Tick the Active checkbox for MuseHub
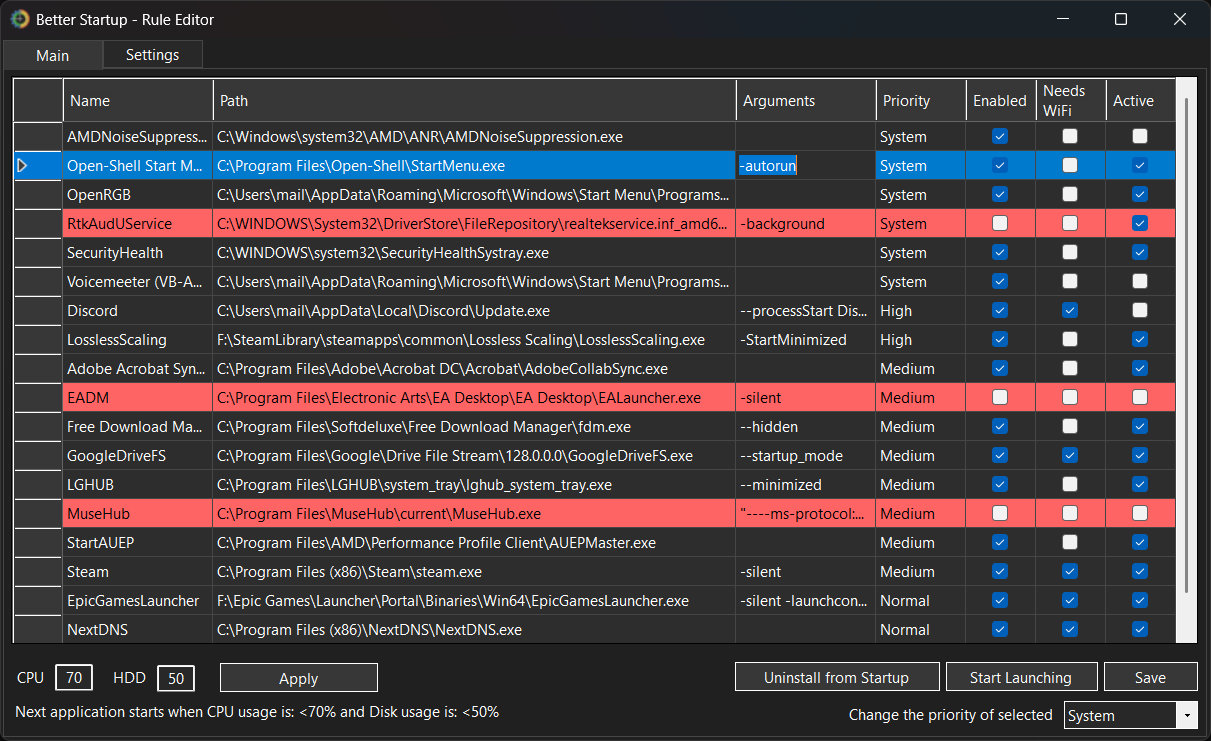This screenshot has width=1211, height=741. click(1140, 514)
